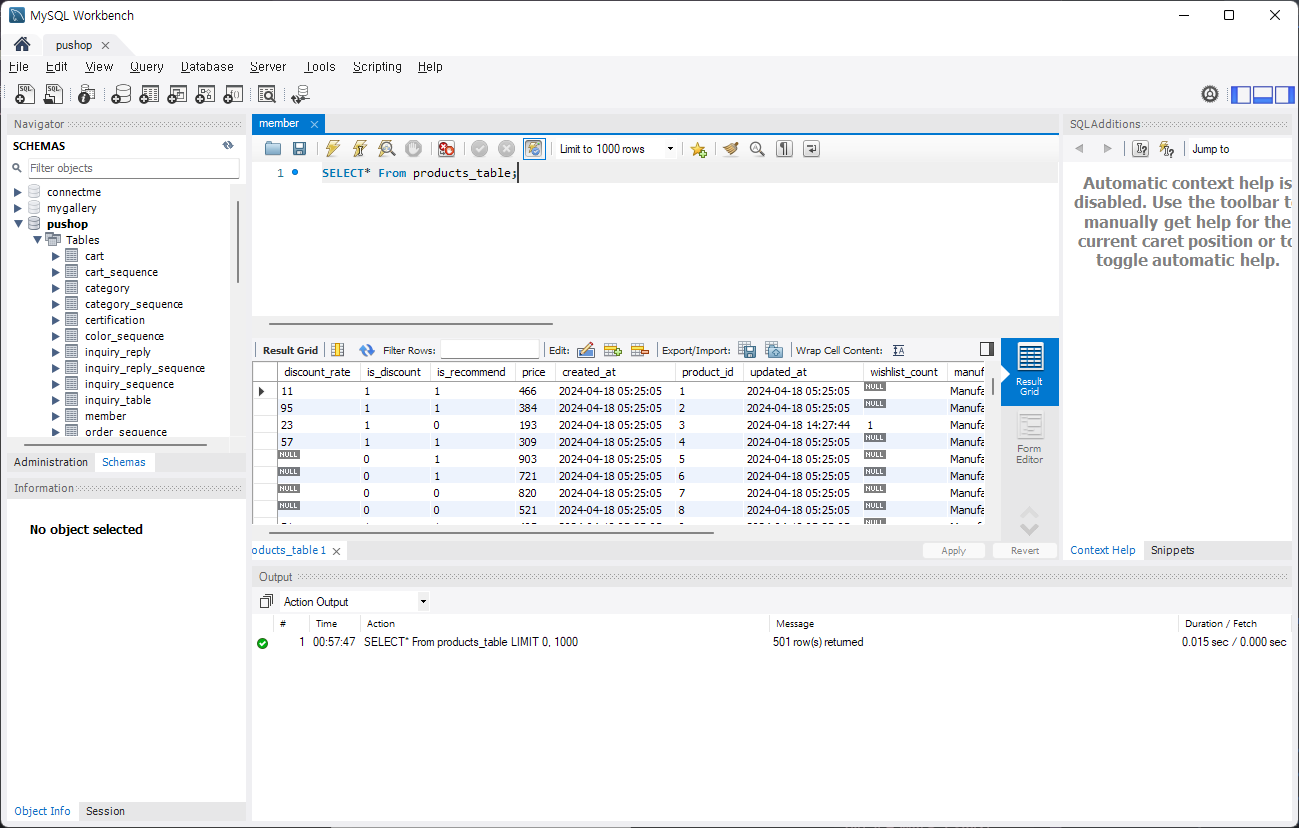Screen dimensions: 1299x828
Task: Go to the Workbench home screen
Action: click(22, 45)
